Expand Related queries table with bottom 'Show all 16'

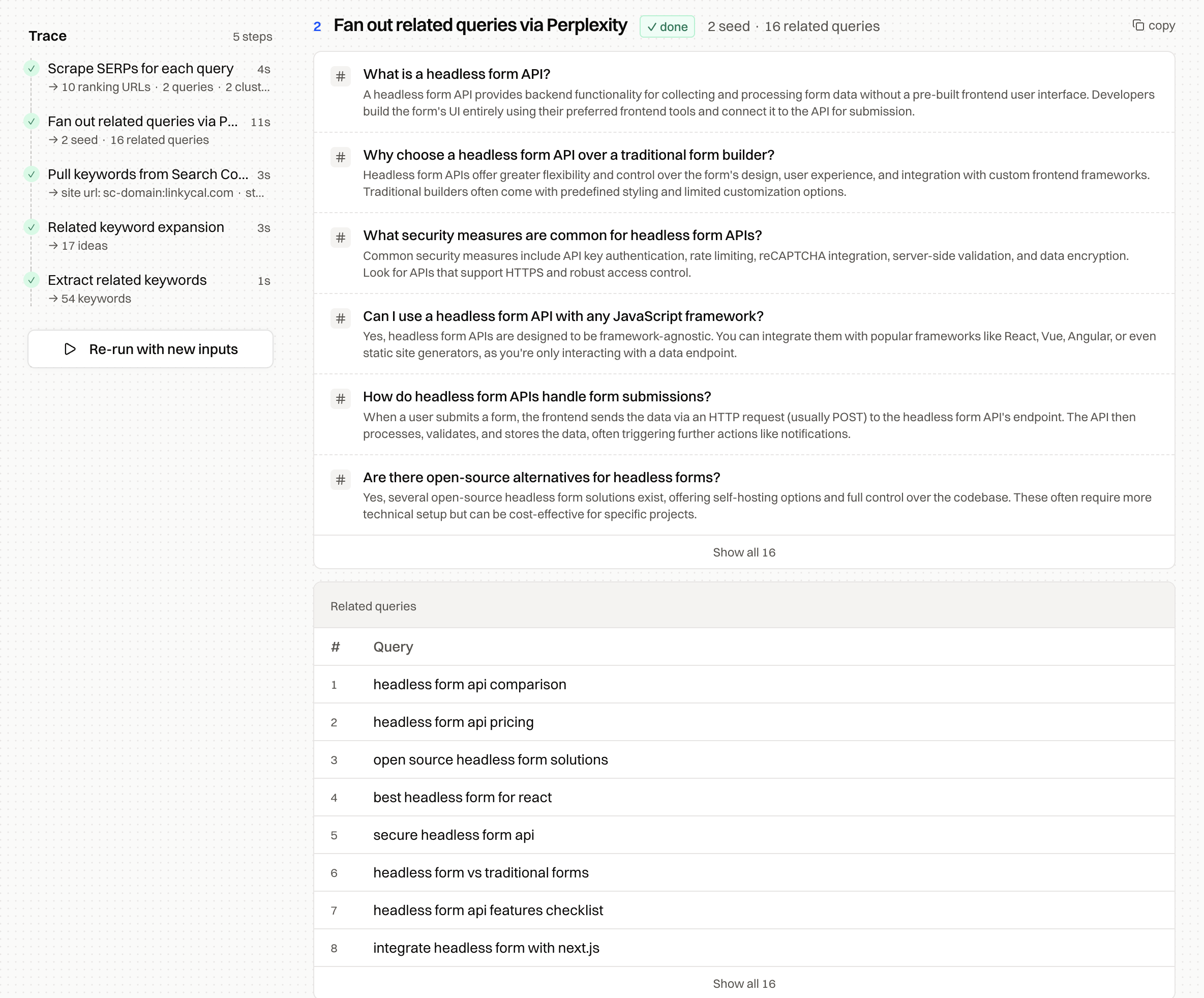(744, 984)
